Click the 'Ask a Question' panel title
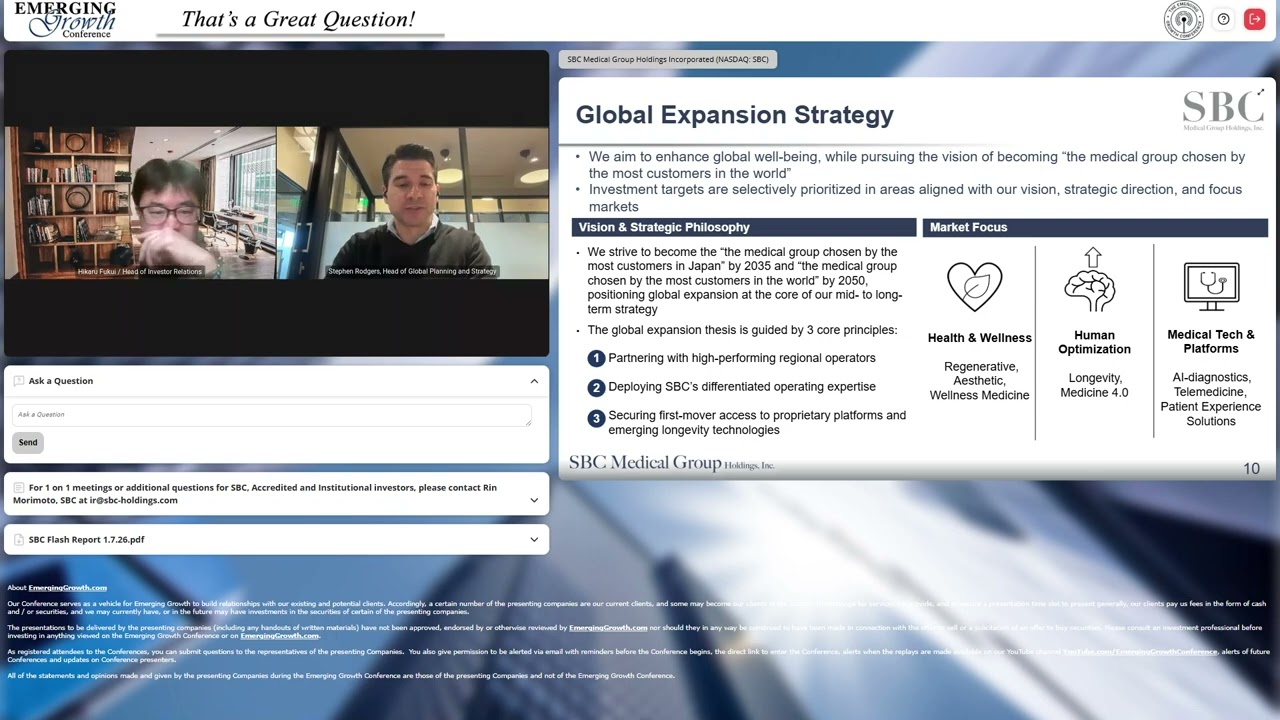 (61, 381)
